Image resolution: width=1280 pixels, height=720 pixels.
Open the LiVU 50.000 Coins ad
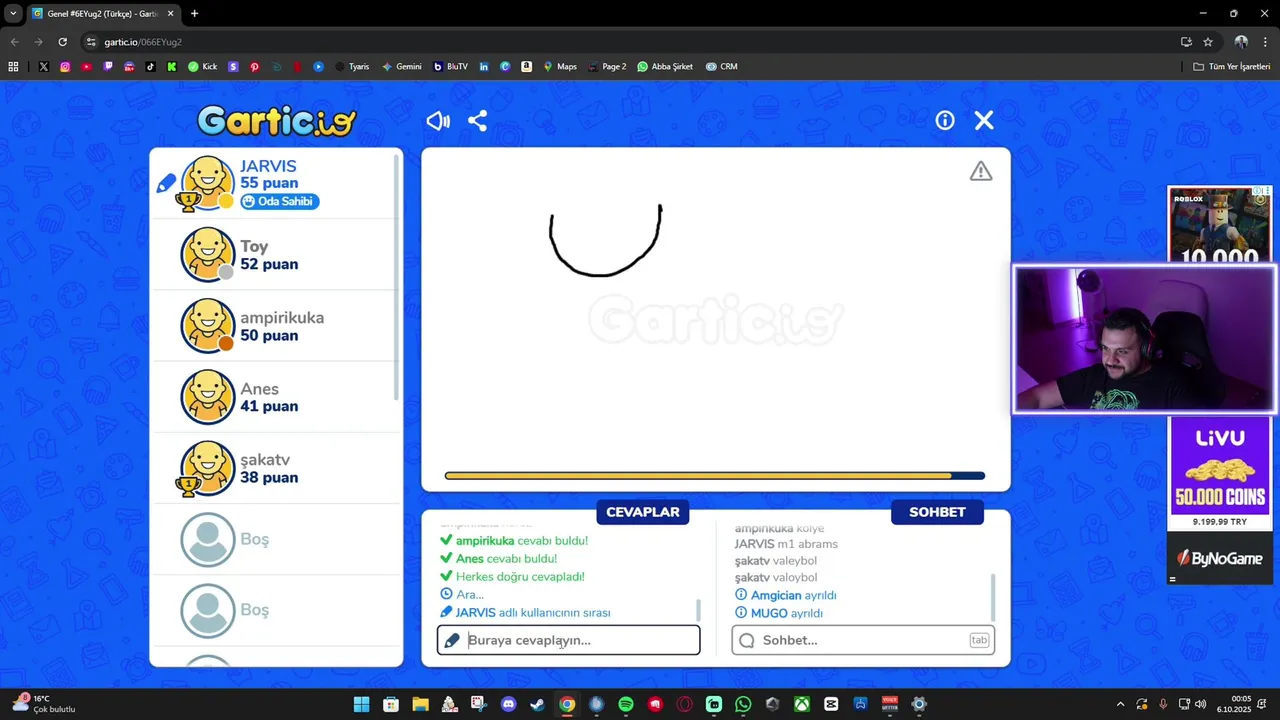pyautogui.click(x=1220, y=472)
